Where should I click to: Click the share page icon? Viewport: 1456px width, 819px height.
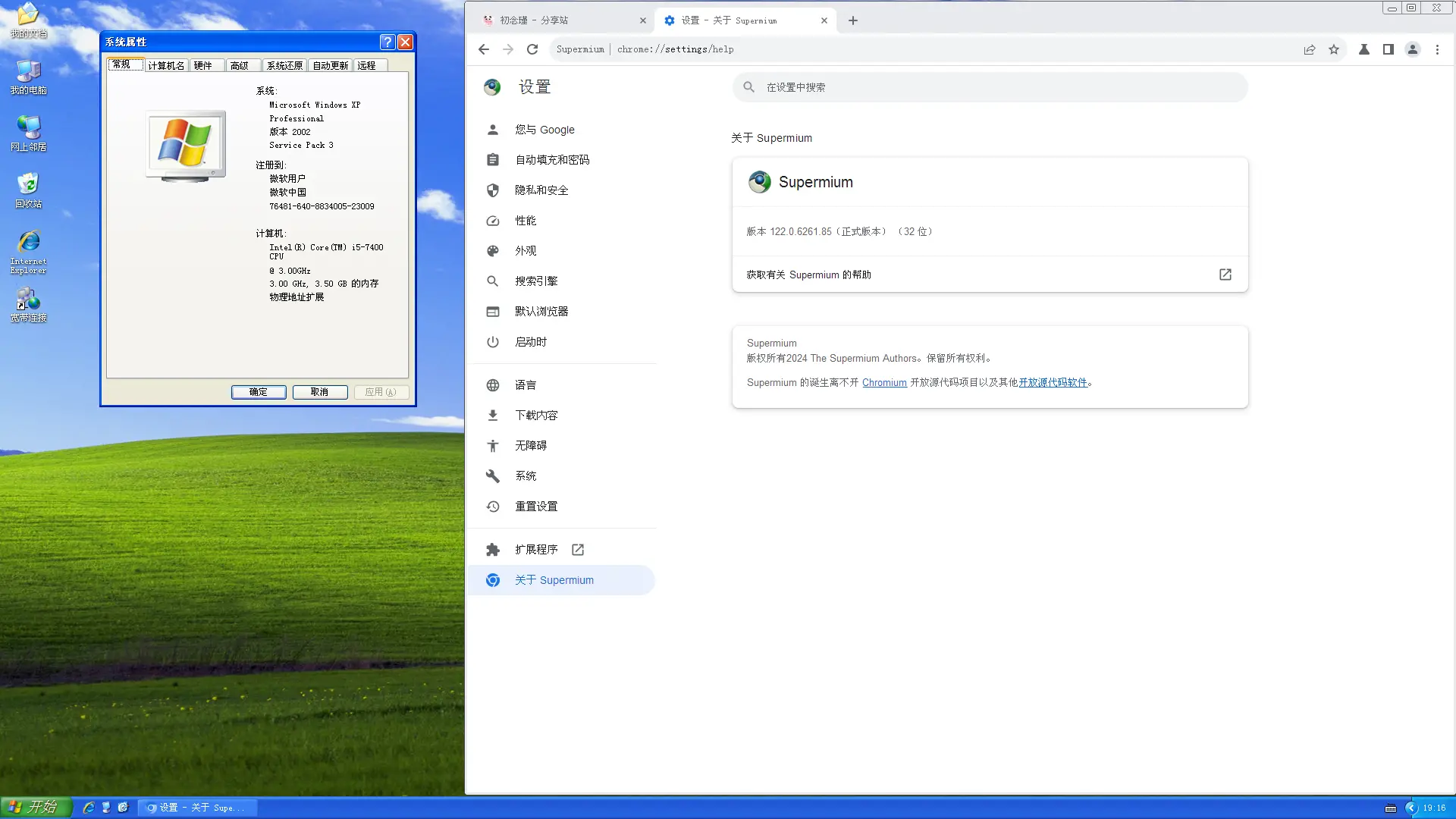(1310, 49)
